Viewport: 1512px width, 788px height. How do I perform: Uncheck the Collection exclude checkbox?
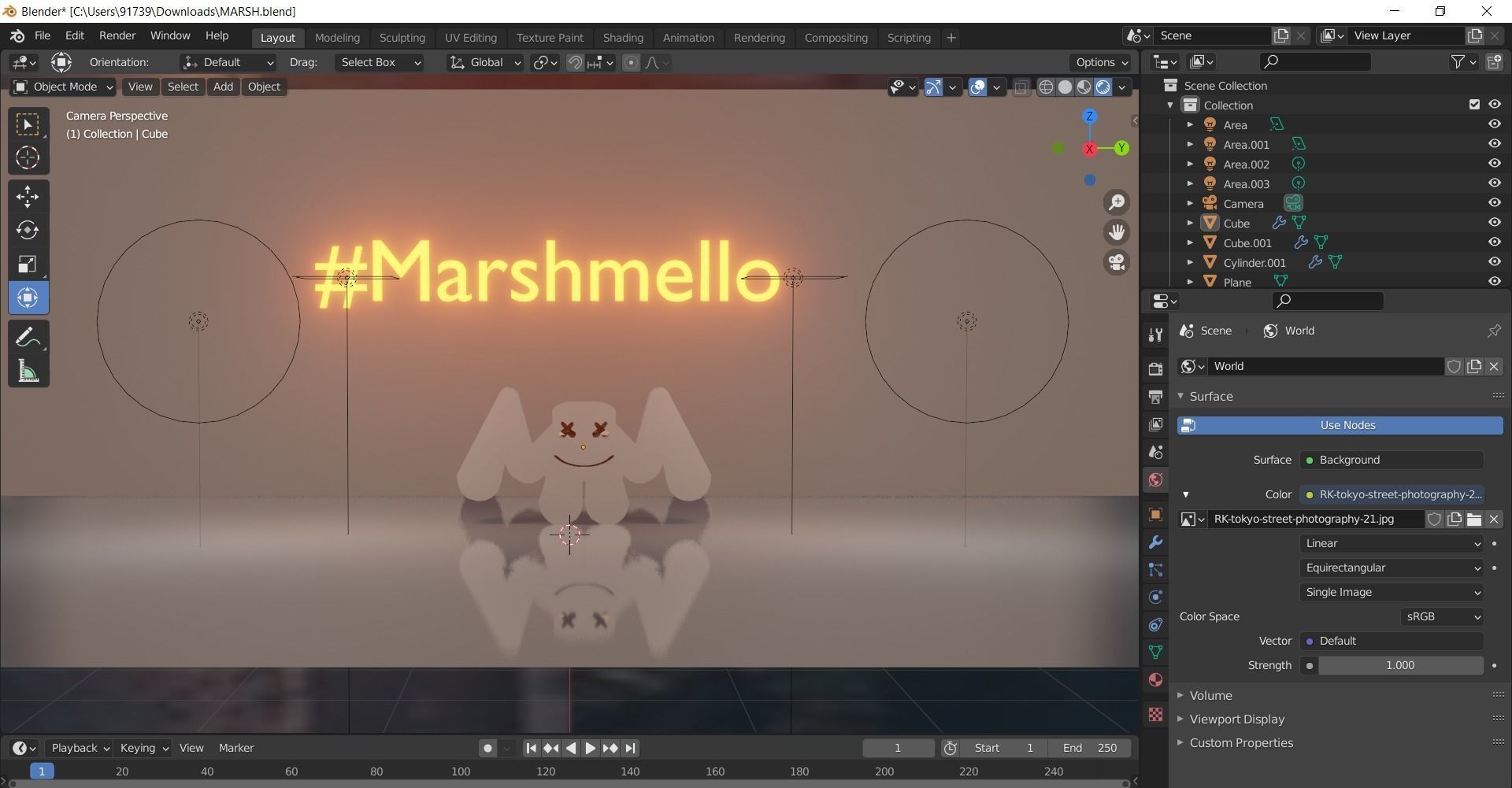tap(1474, 105)
